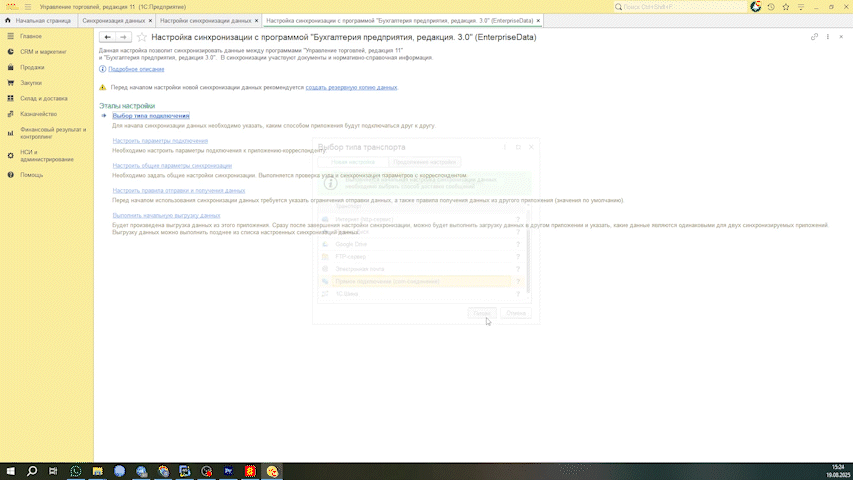This screenshot has width=854, height=480.
Task: Open the notifications icon in the title bar
Action: pyautogui.click(x=755, y=7)
